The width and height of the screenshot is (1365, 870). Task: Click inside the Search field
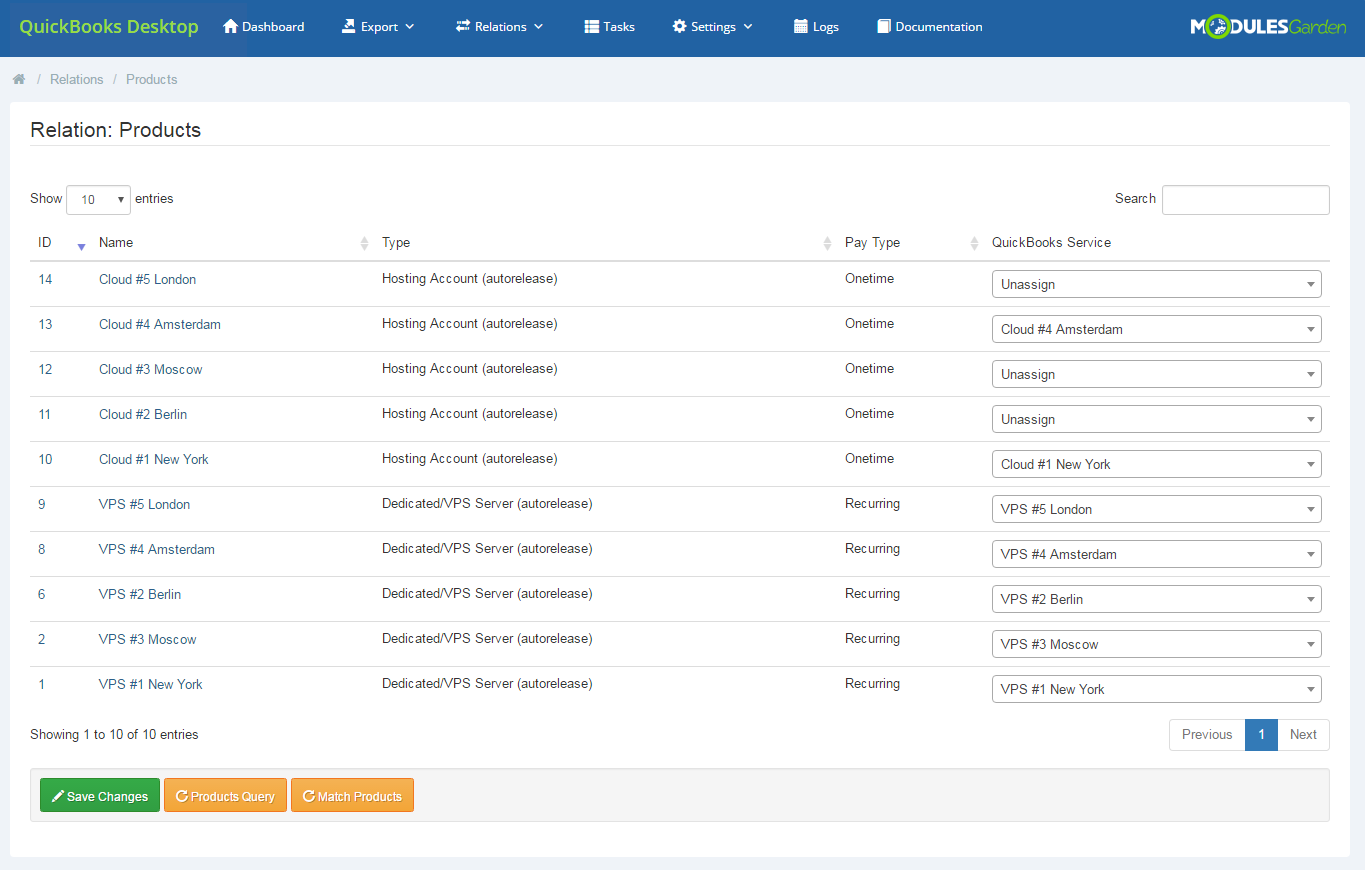[1244, 199]
